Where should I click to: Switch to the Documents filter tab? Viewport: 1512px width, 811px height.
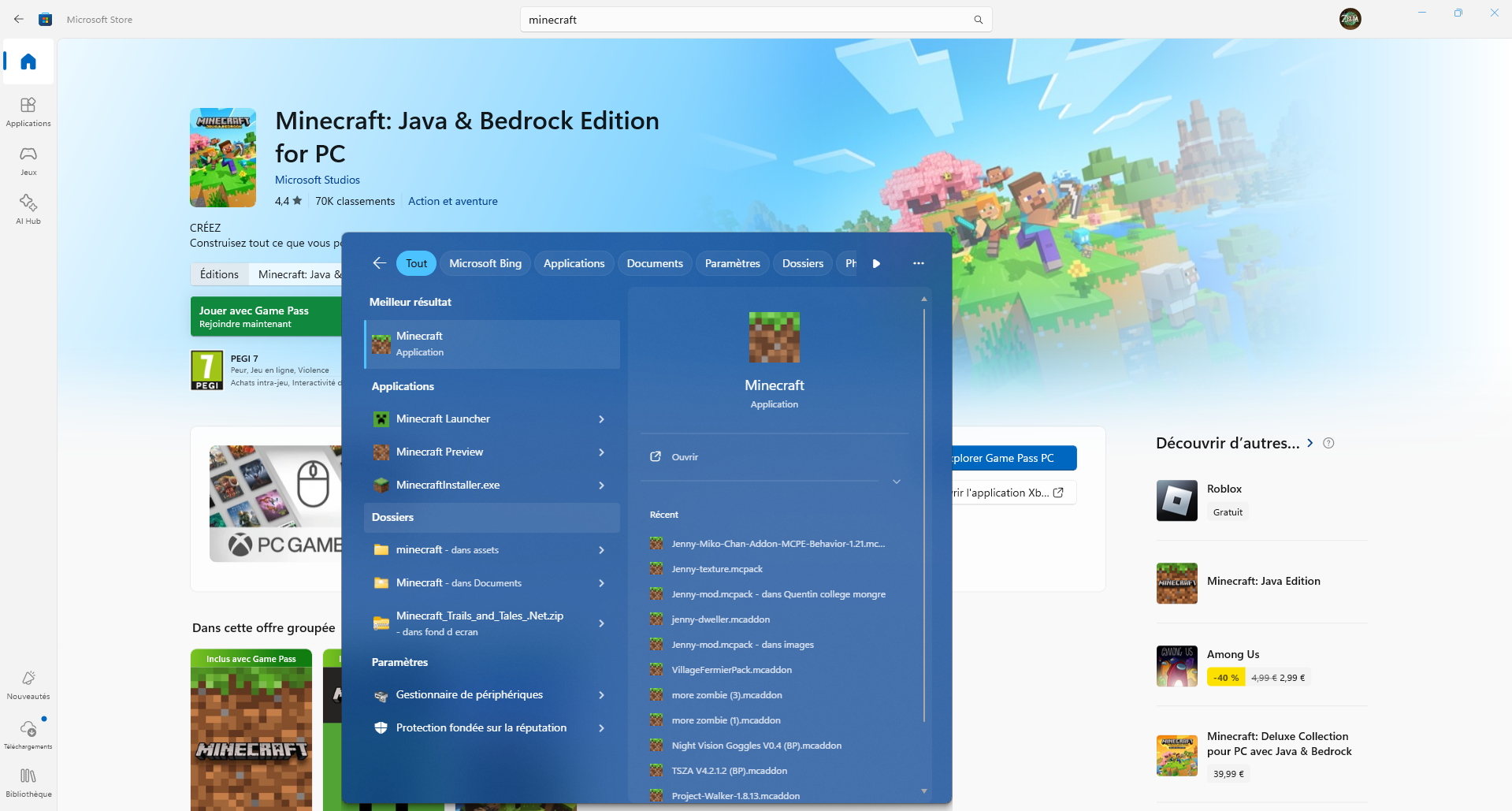tap(654, 263)
